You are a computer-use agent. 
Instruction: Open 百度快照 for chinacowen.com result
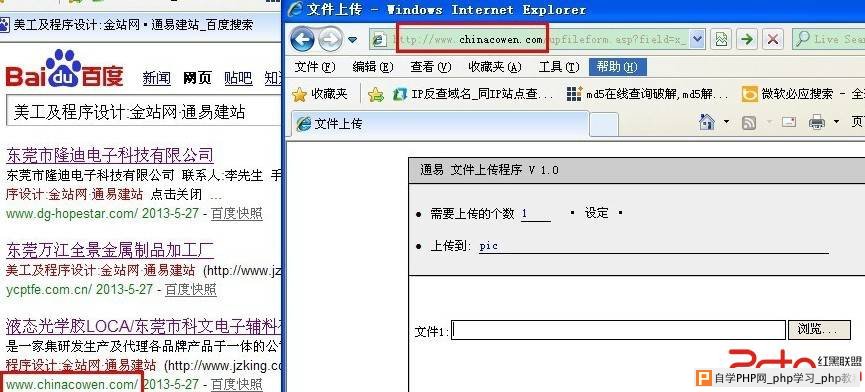coord(237,384)
